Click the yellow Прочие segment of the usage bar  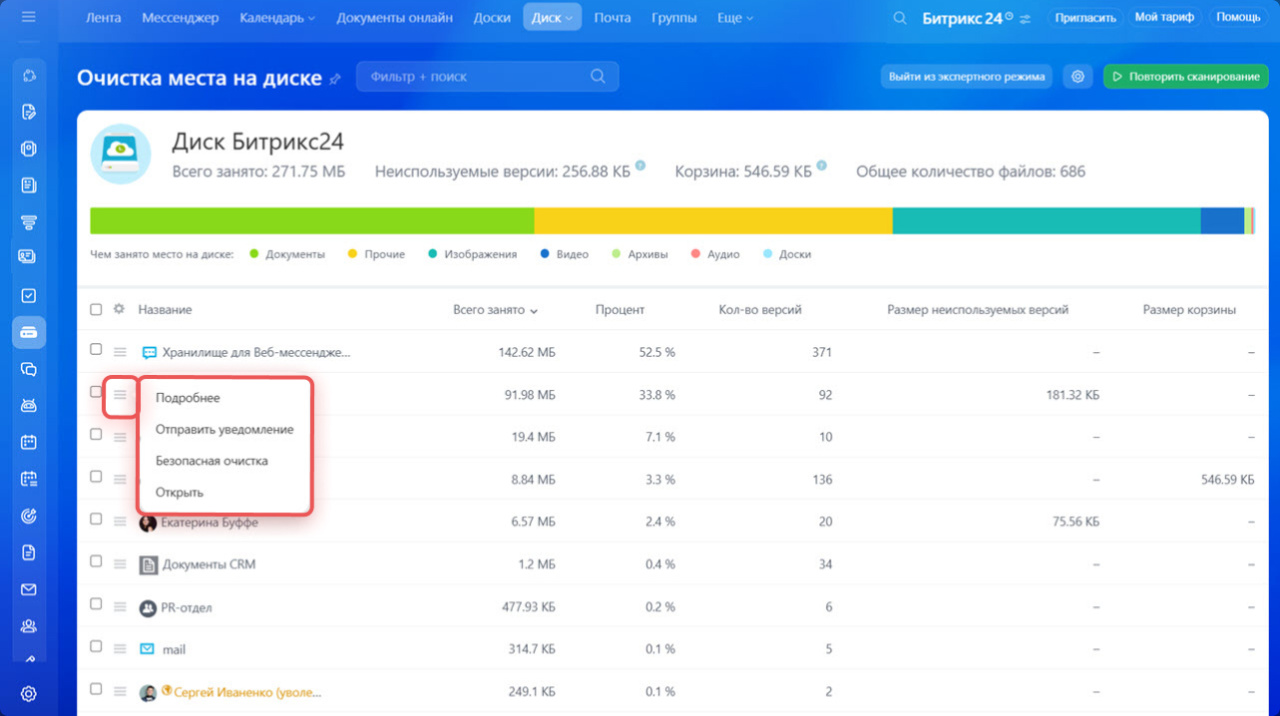point(713,221)
